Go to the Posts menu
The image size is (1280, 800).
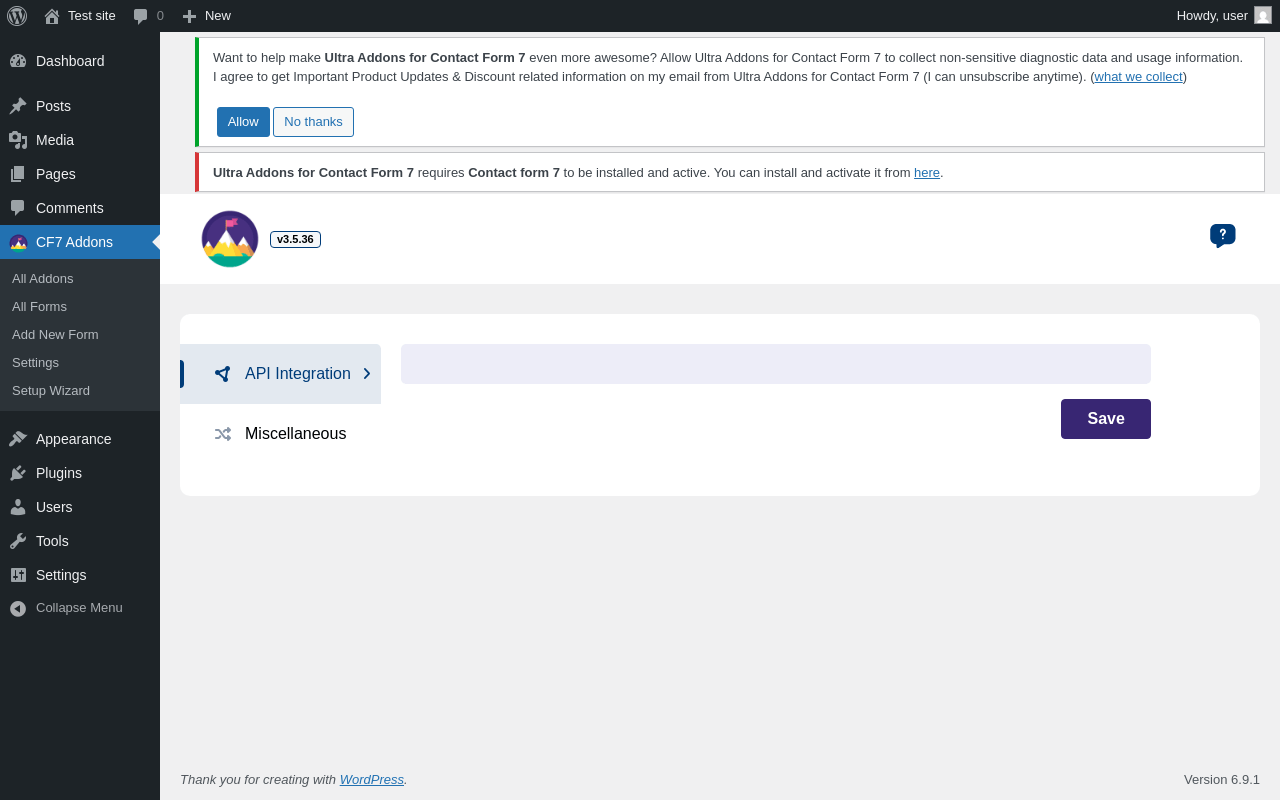[53, 106]
